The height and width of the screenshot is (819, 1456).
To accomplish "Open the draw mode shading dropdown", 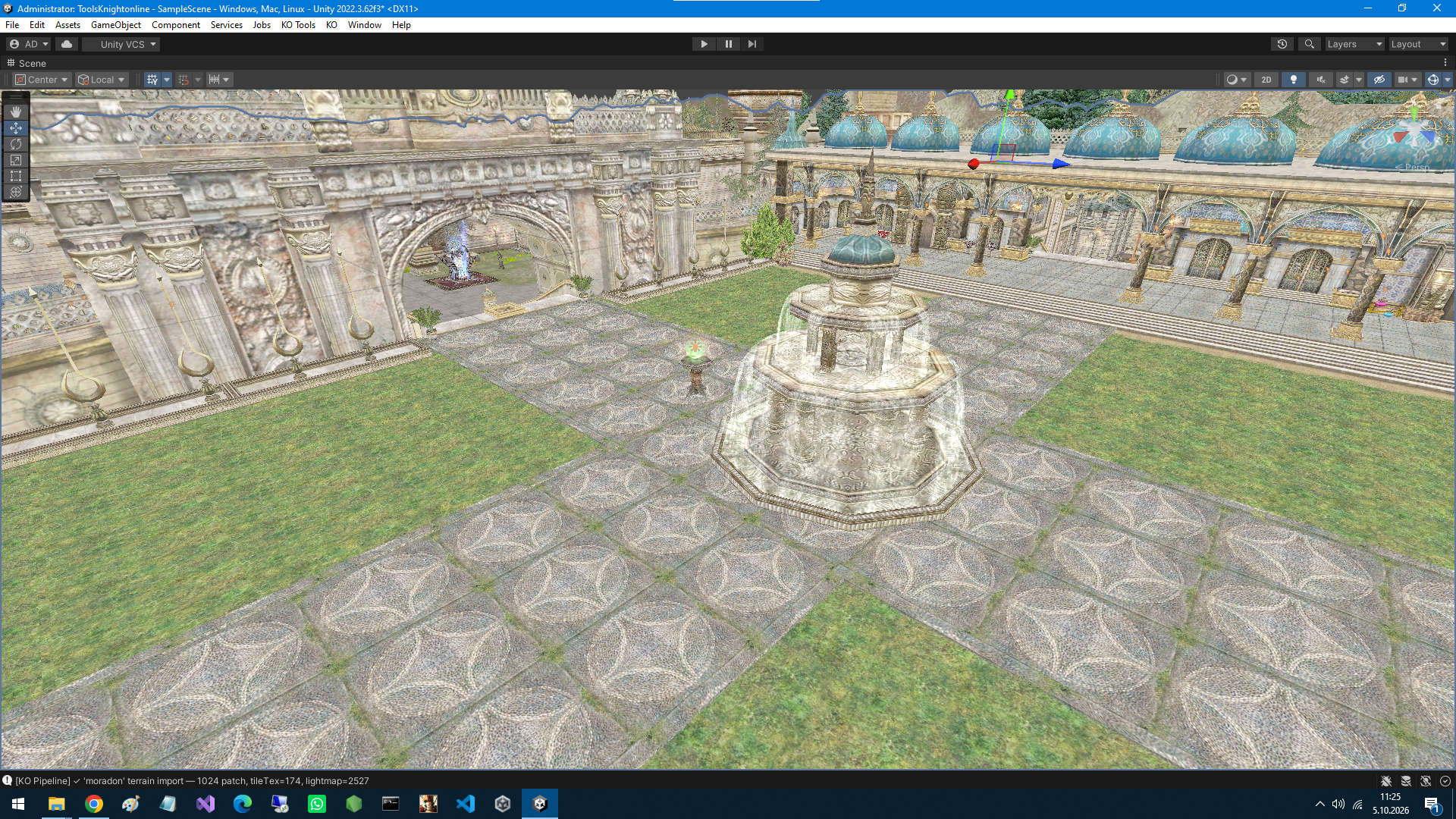I will 1236,80.
